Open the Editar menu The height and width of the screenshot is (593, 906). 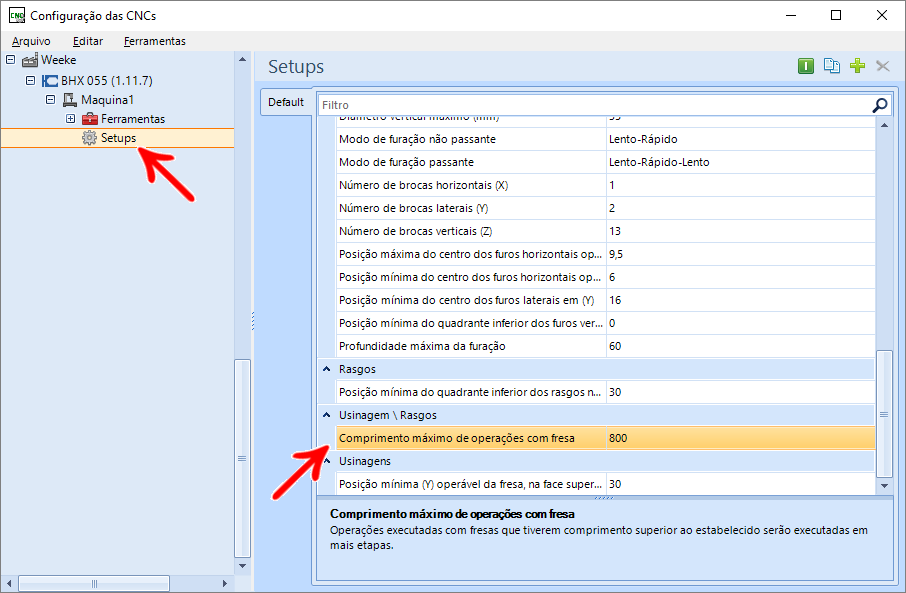click(88, 41)
